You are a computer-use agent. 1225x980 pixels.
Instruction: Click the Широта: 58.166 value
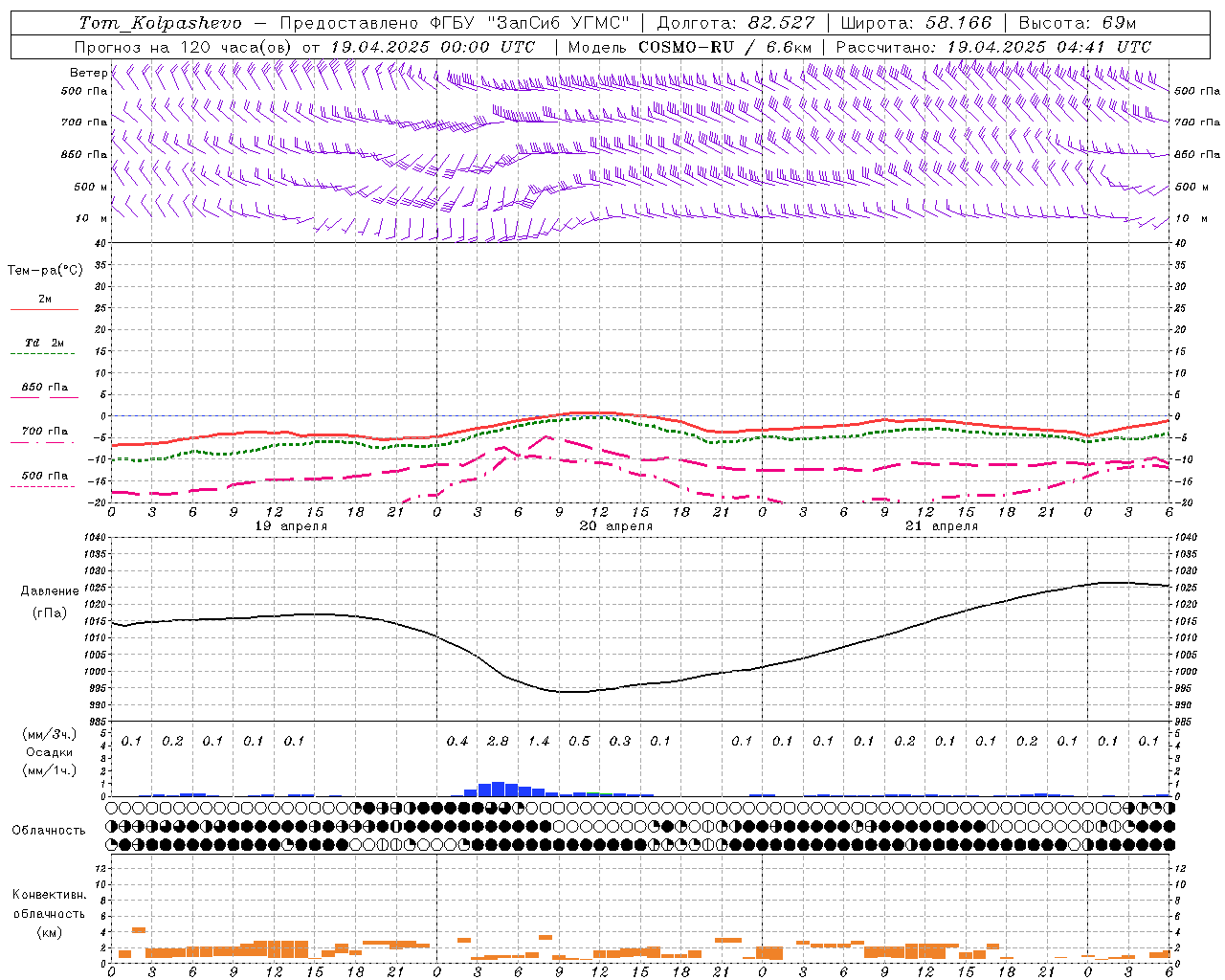click(x=917, y=23)
